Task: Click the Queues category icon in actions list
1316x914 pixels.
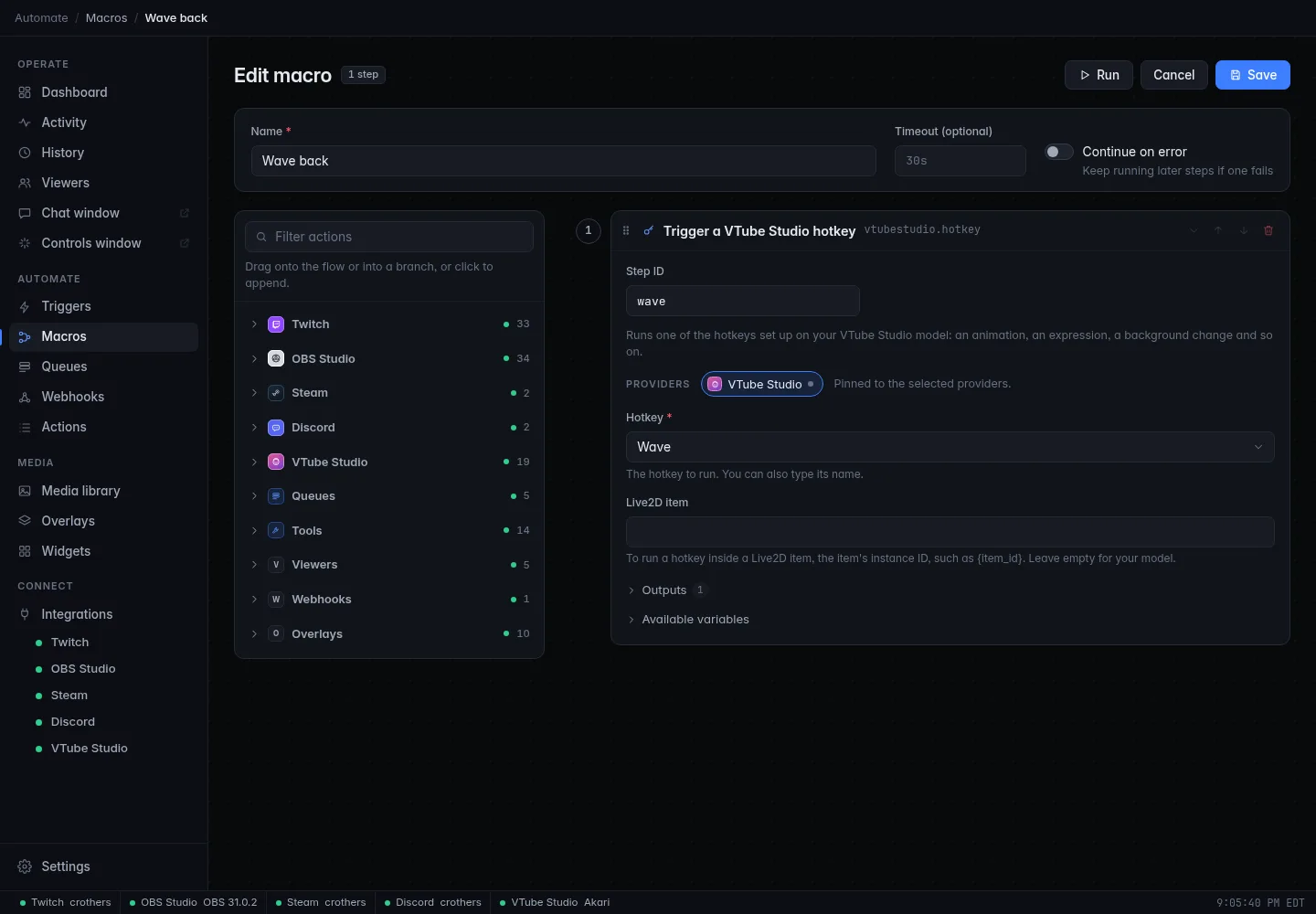Action: tap(276, 496)
